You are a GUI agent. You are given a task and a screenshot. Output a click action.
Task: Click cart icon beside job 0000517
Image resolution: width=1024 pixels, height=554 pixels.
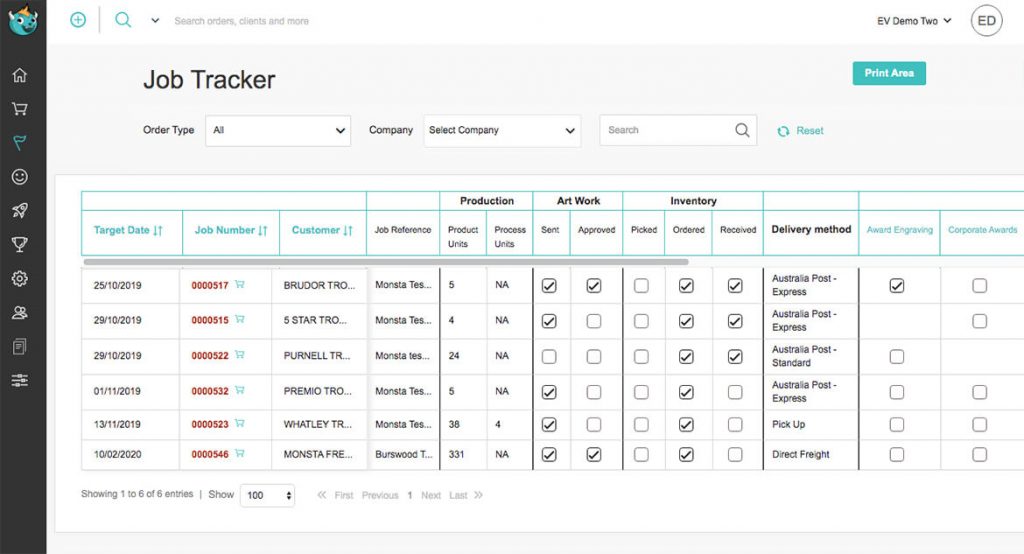[x=240, y=285]
